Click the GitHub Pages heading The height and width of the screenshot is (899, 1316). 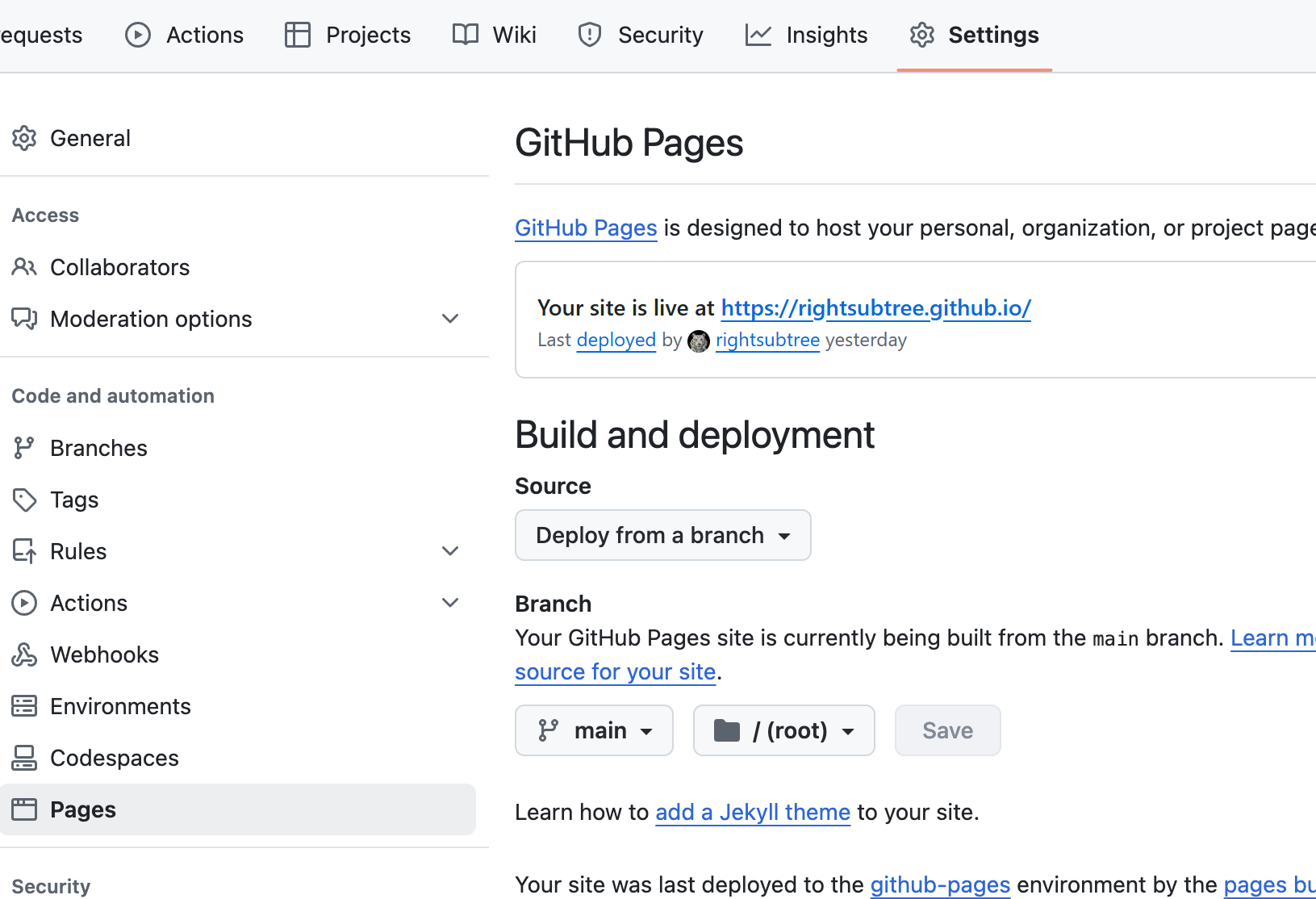click(x=629, y=143)
